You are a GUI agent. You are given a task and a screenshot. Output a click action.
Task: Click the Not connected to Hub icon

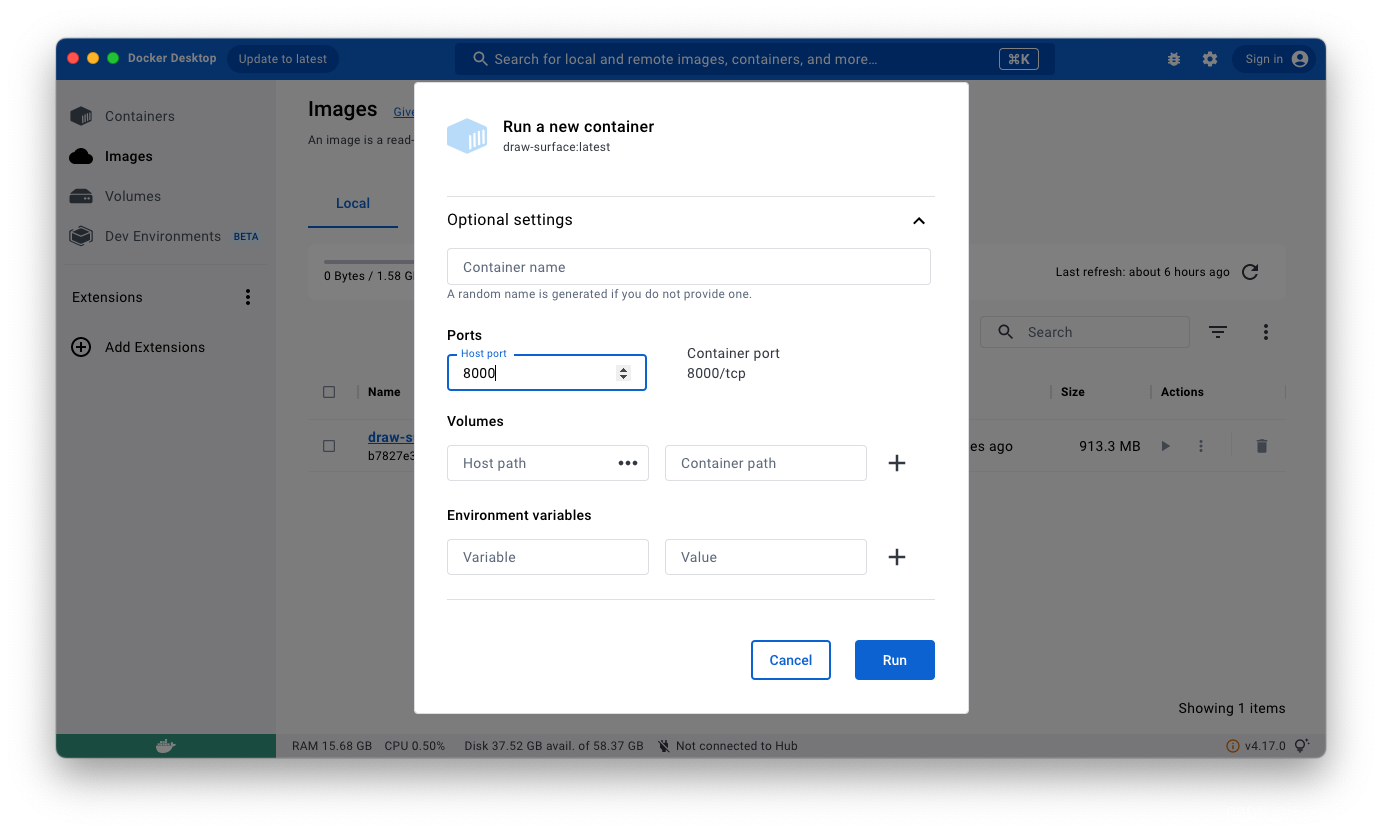(664, 746)
